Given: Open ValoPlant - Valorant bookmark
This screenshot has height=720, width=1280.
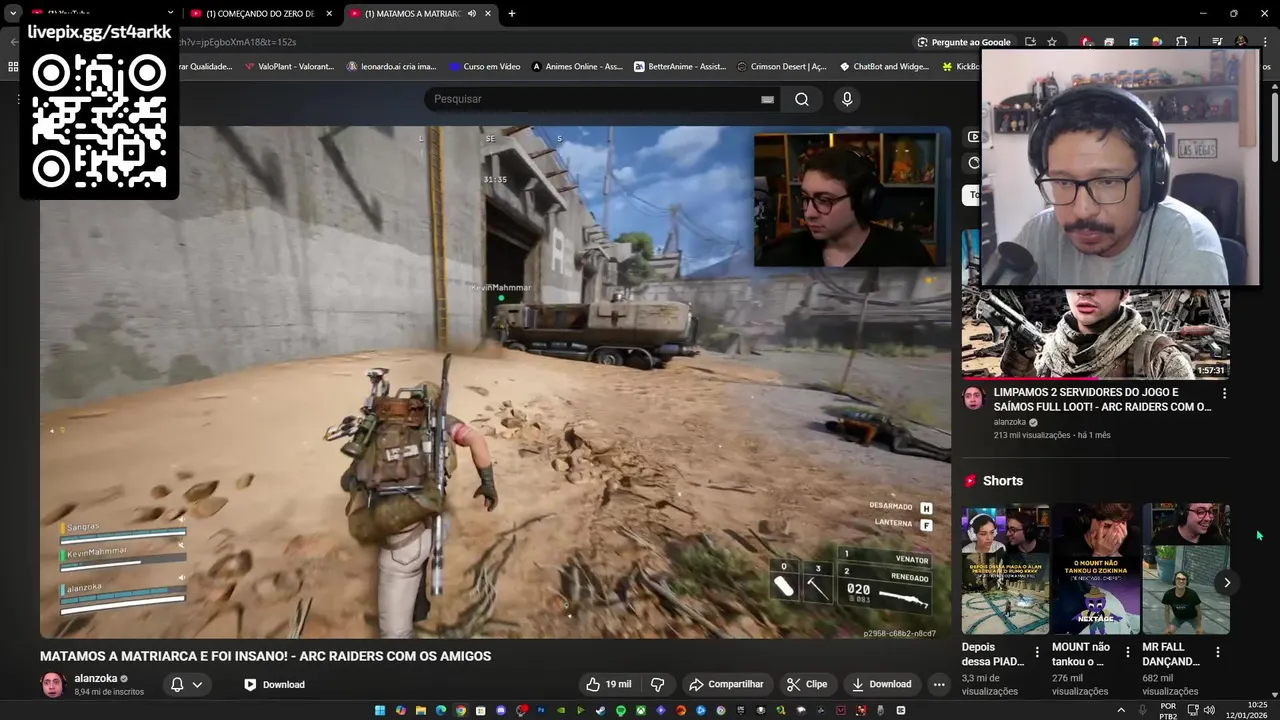Looking at the screenshot, I should click(288, 67).
